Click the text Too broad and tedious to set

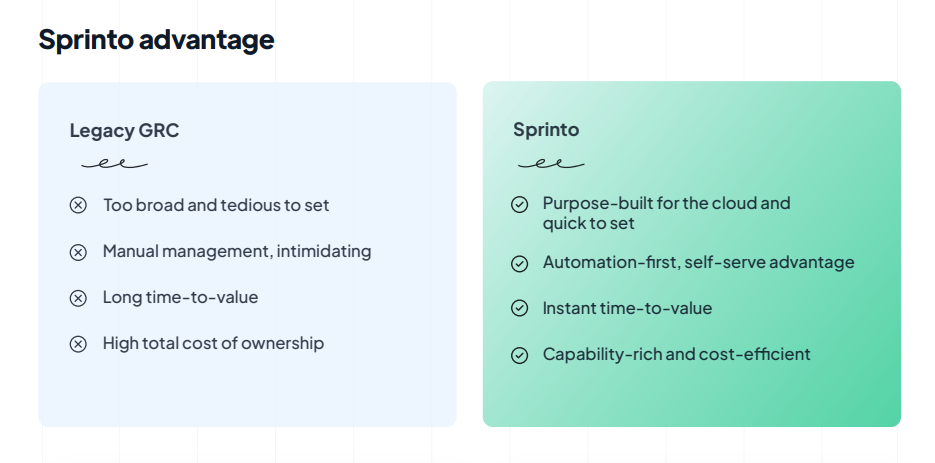216,205
